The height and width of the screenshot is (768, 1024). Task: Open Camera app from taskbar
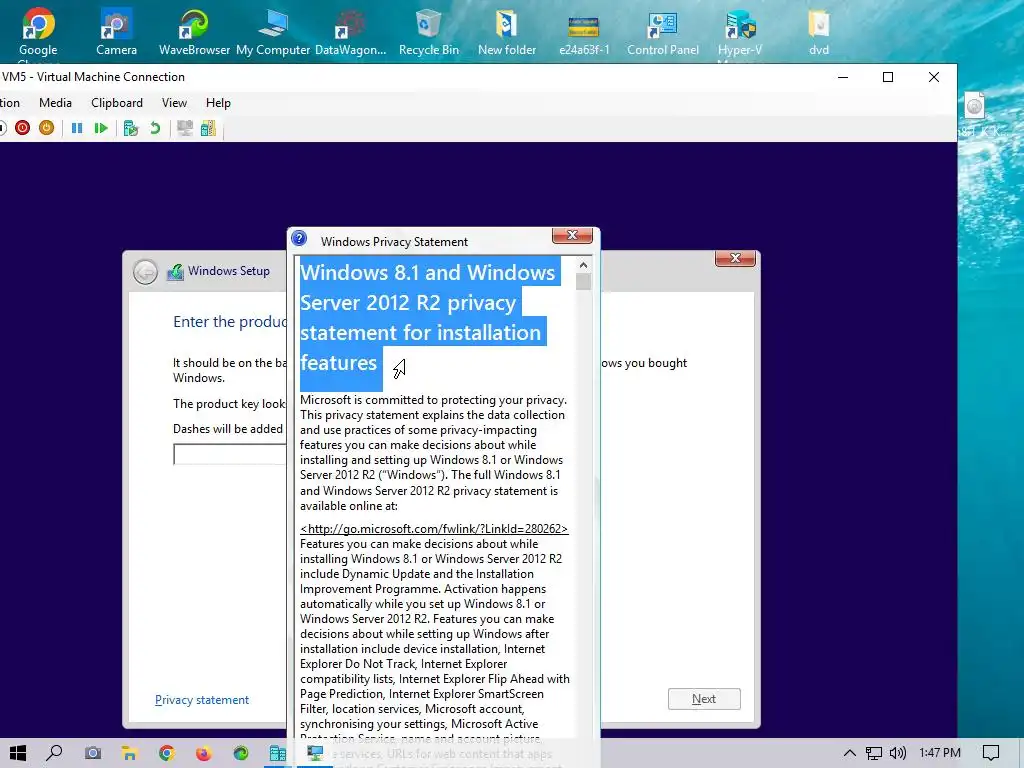93,753
